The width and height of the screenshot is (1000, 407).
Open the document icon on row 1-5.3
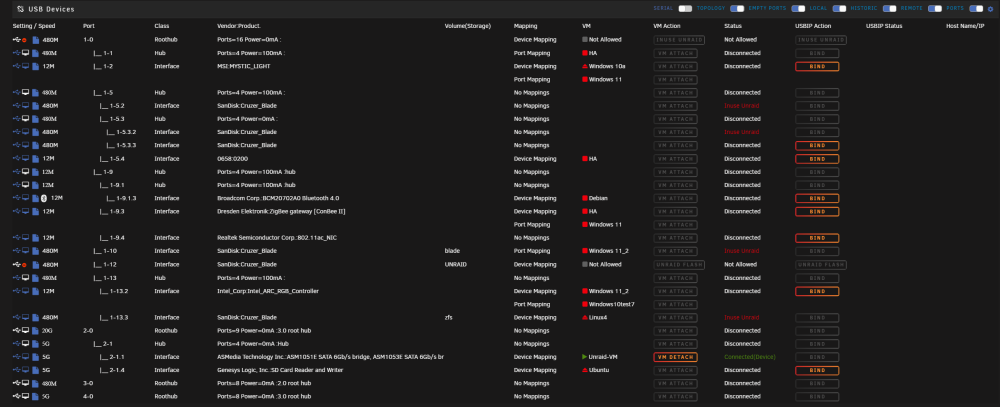36,119
